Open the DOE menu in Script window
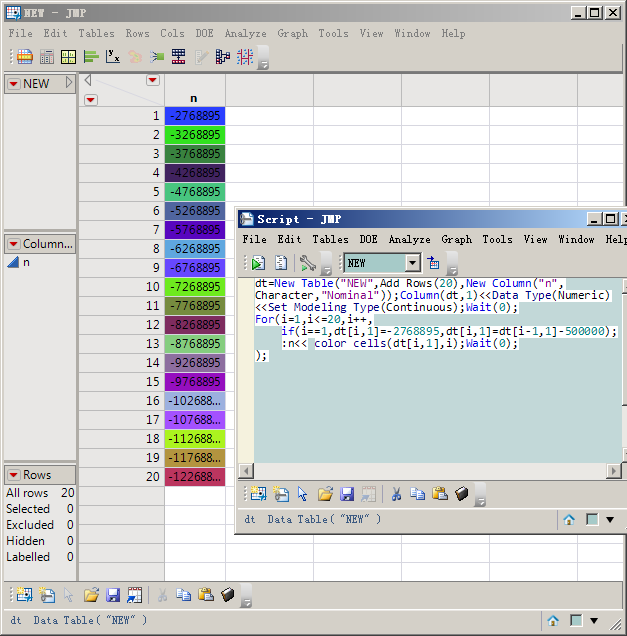This screenshot has height=636, width=627. [369, 239]
